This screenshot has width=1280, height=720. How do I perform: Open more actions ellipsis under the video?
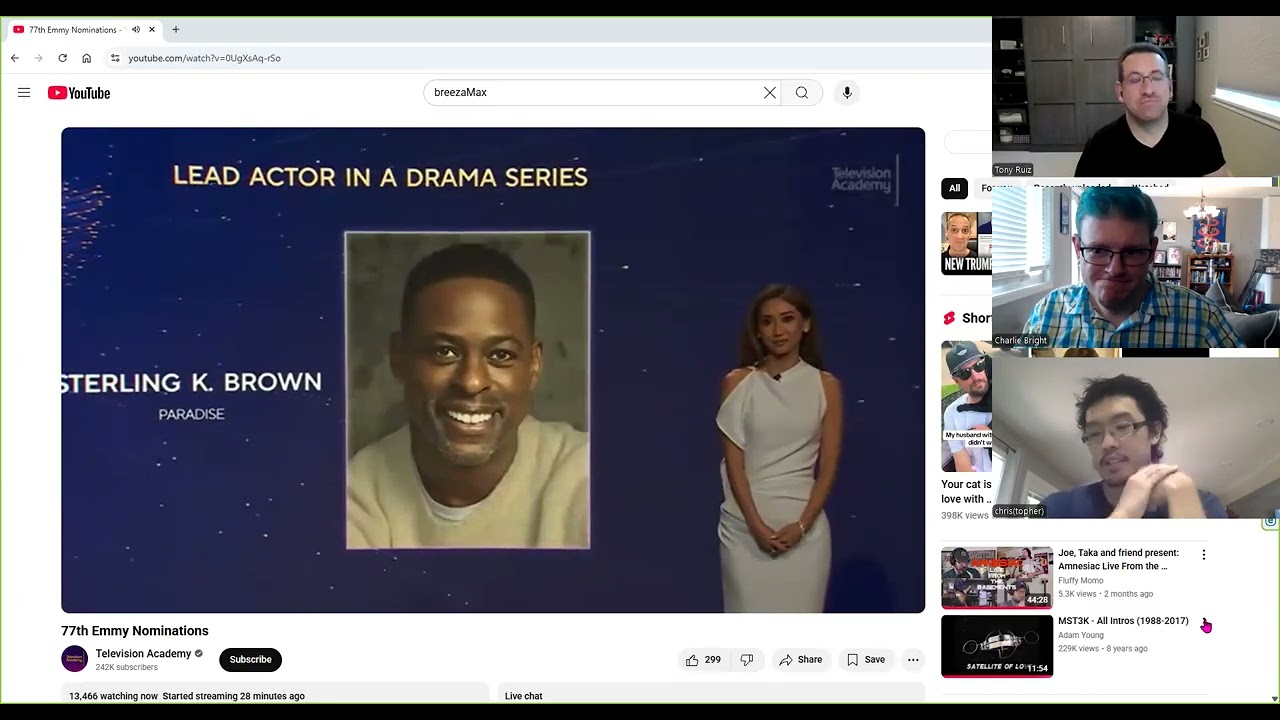click(913, 660)
